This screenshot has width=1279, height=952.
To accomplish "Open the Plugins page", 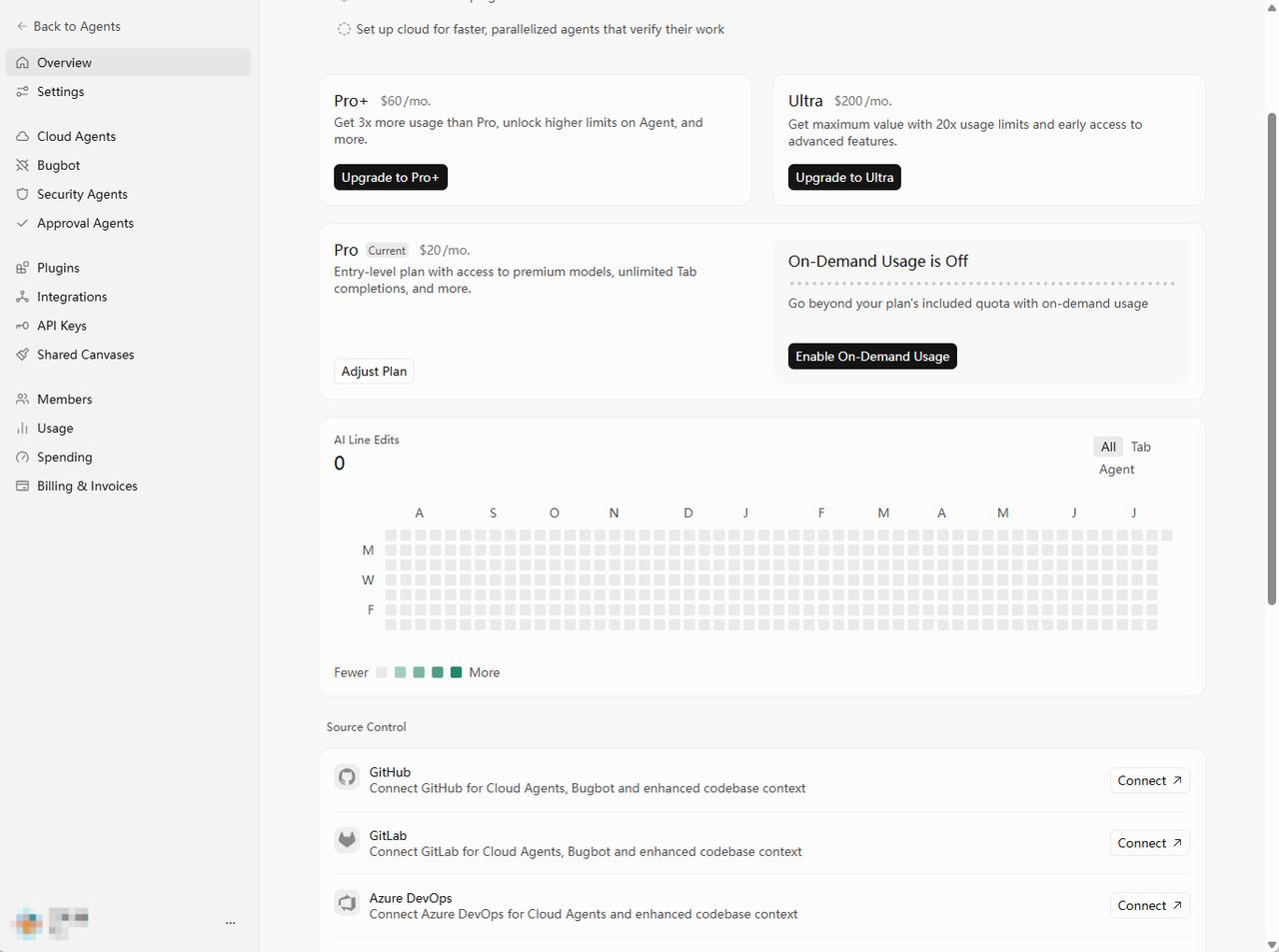I will (128, 268).
